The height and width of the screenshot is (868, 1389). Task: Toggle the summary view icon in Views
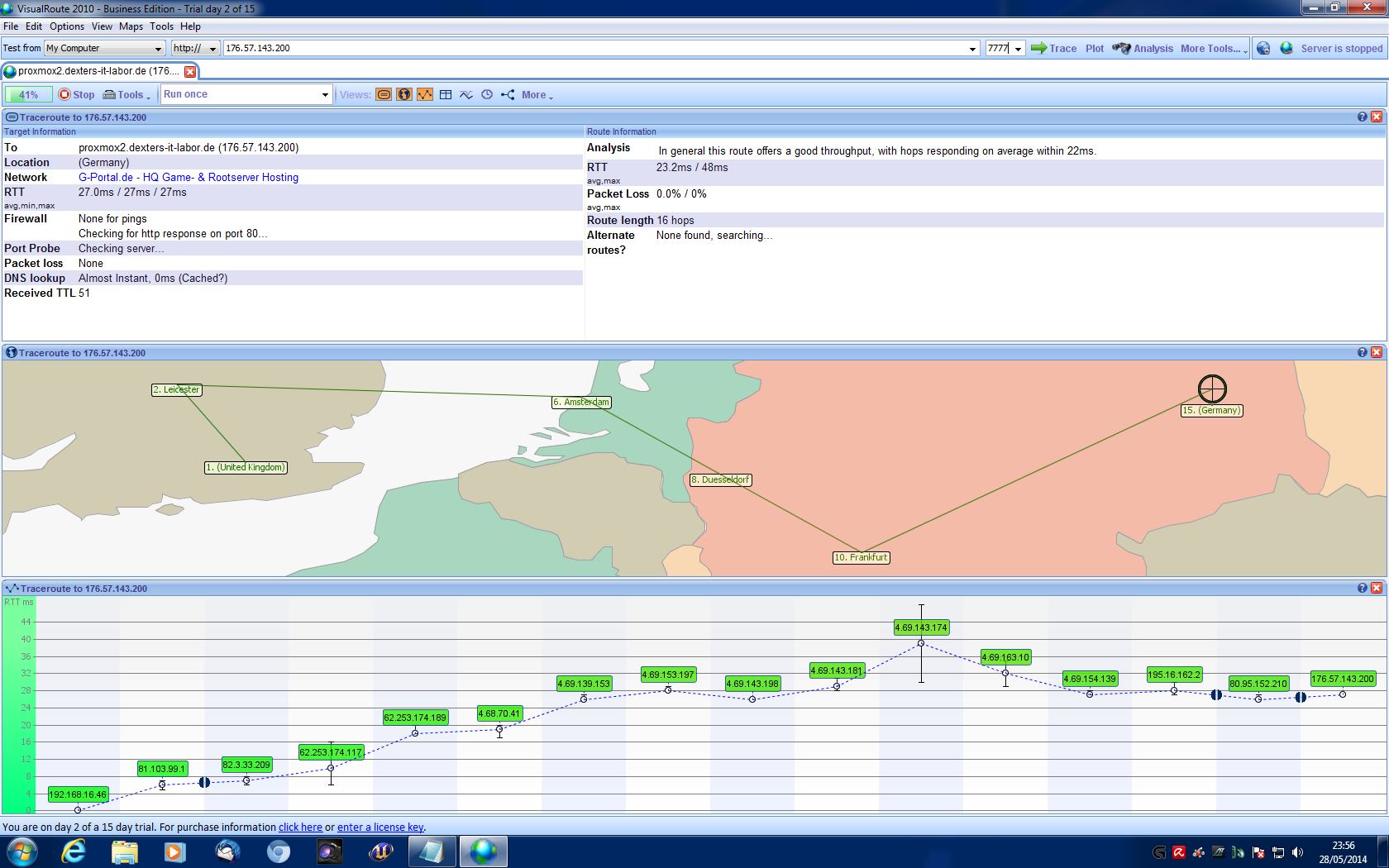point(384,95)
